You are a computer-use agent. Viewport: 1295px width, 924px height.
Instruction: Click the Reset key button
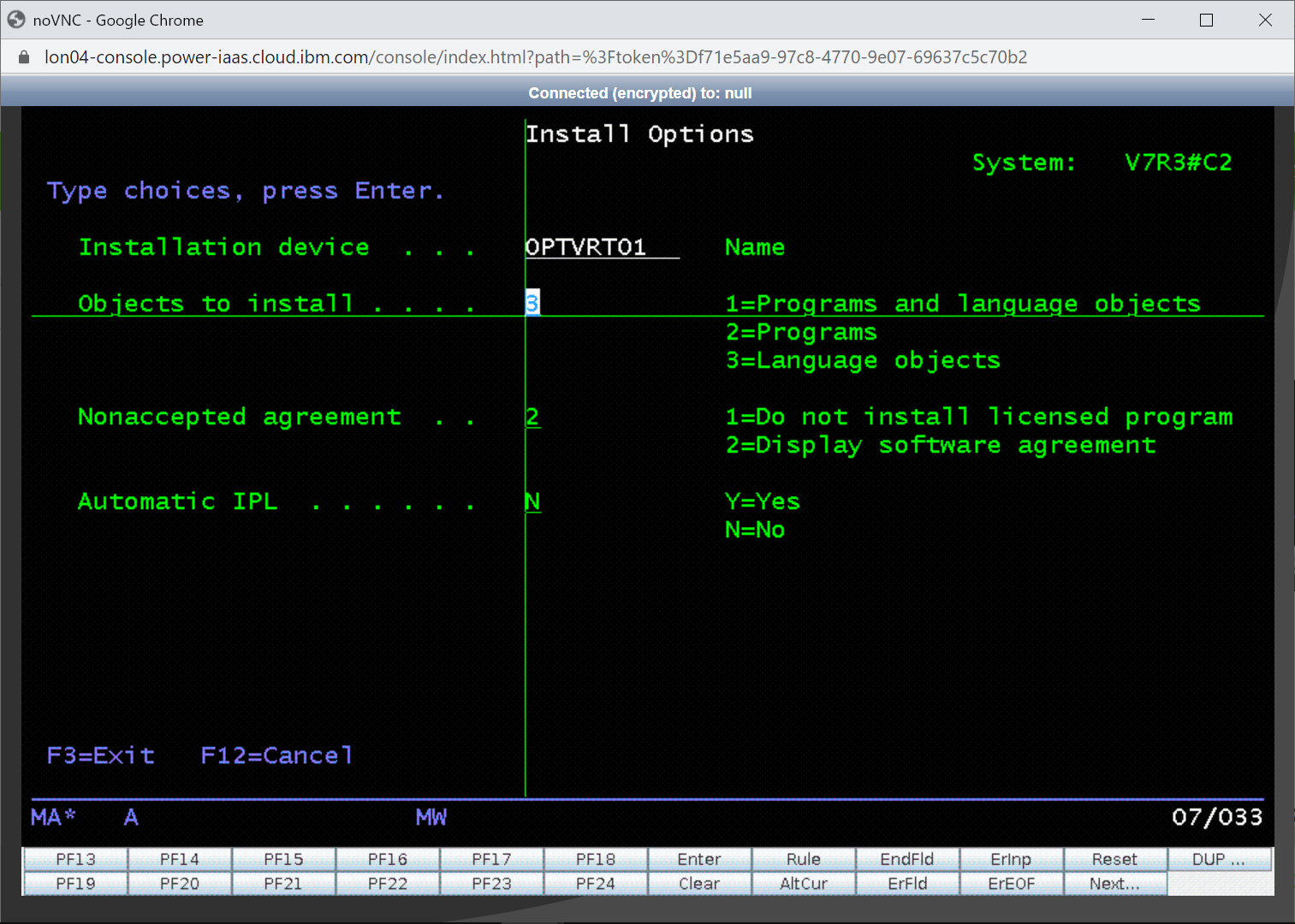(x=1115, y=859)
